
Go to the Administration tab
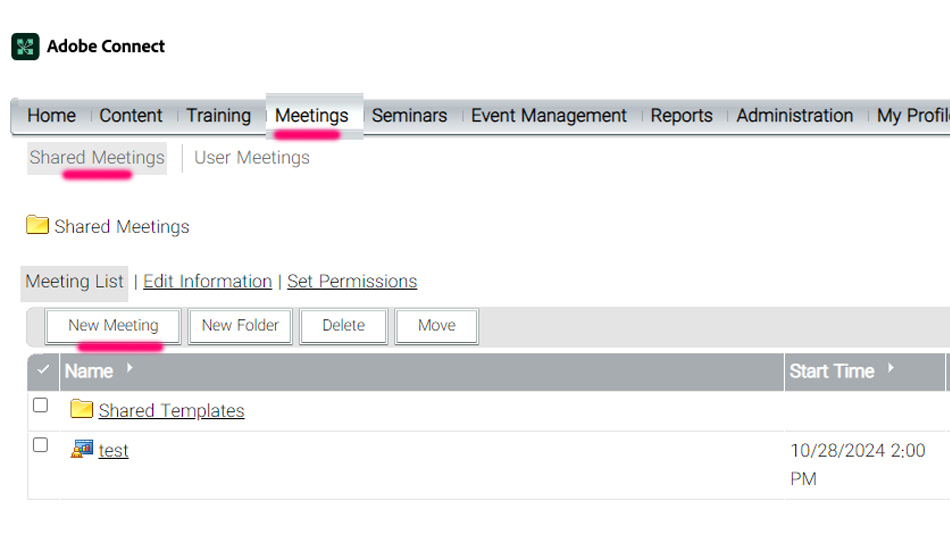pyautogui.click(x=794, y=115)
